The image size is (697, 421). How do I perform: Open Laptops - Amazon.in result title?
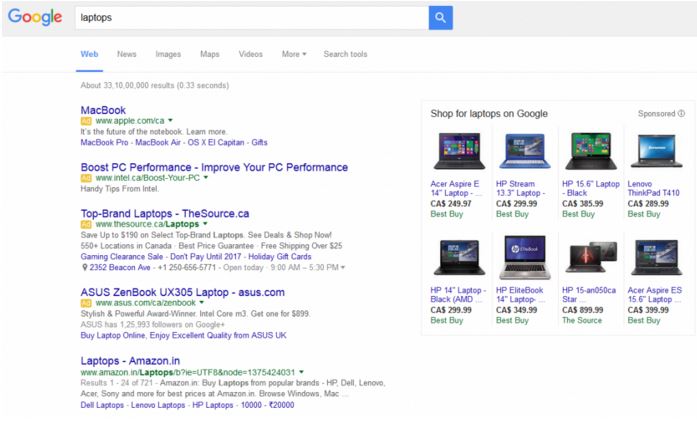(x=130, y=361)
